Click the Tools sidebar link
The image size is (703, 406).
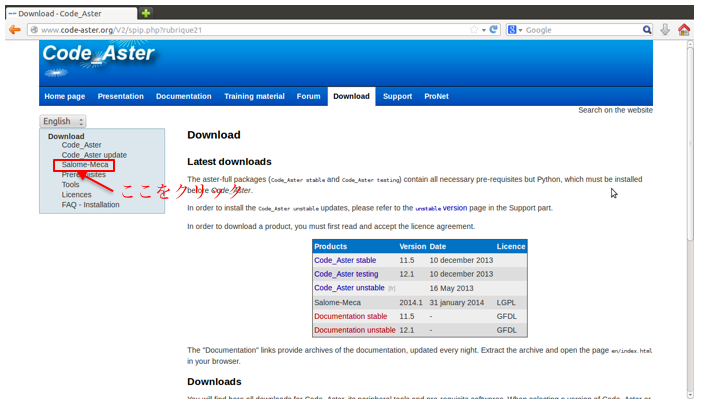(x=70, y=185)
